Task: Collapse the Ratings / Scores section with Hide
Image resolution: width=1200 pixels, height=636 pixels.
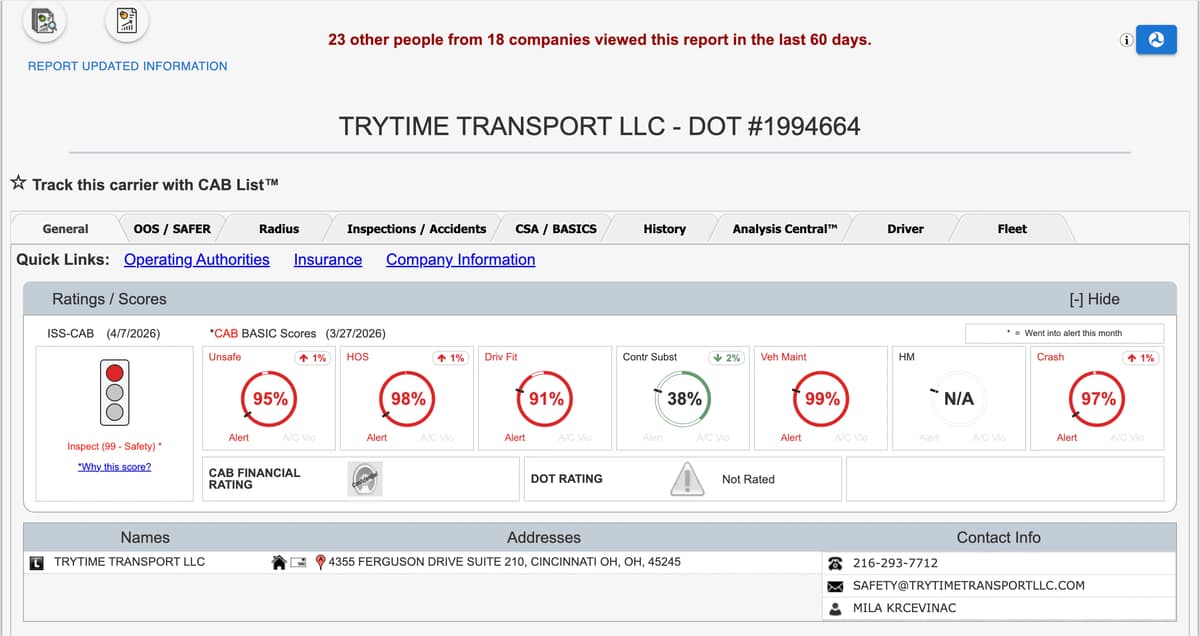Action: [1094, 299]
